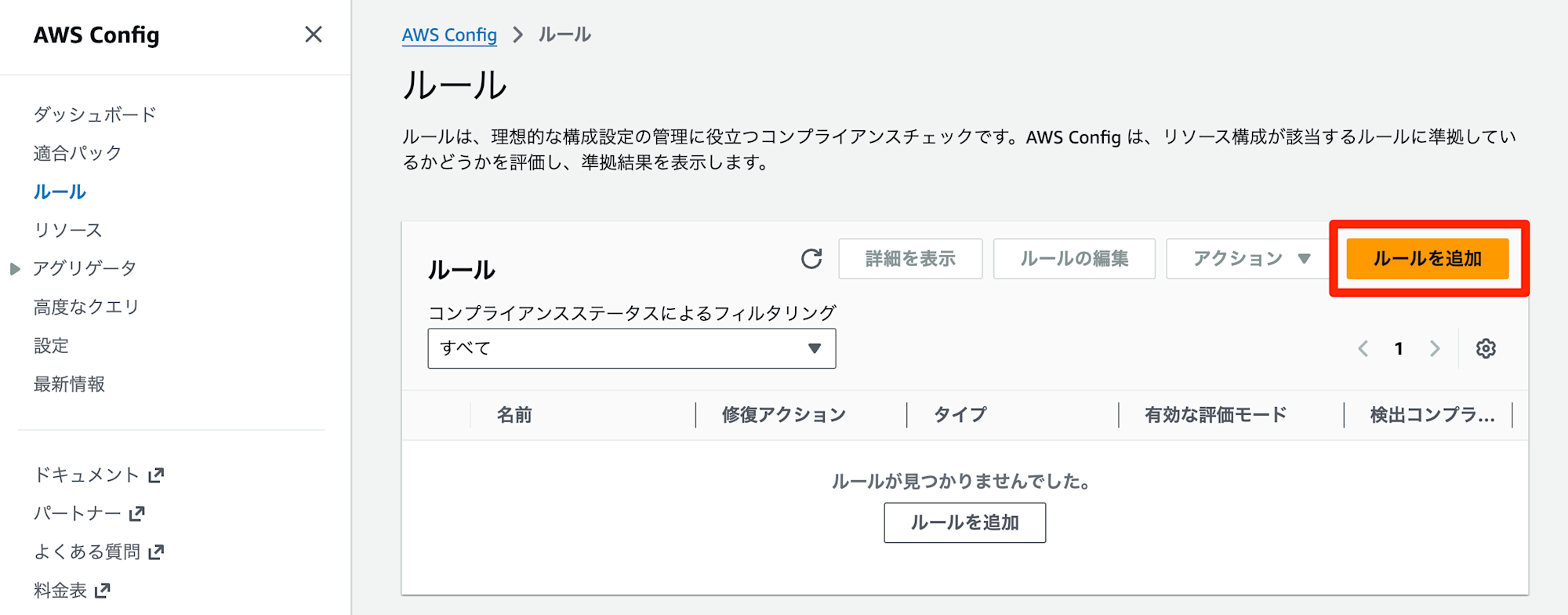Click ルールを追加 button in empty table
This screenshot has height=615, width=1568.
point(964,522)
